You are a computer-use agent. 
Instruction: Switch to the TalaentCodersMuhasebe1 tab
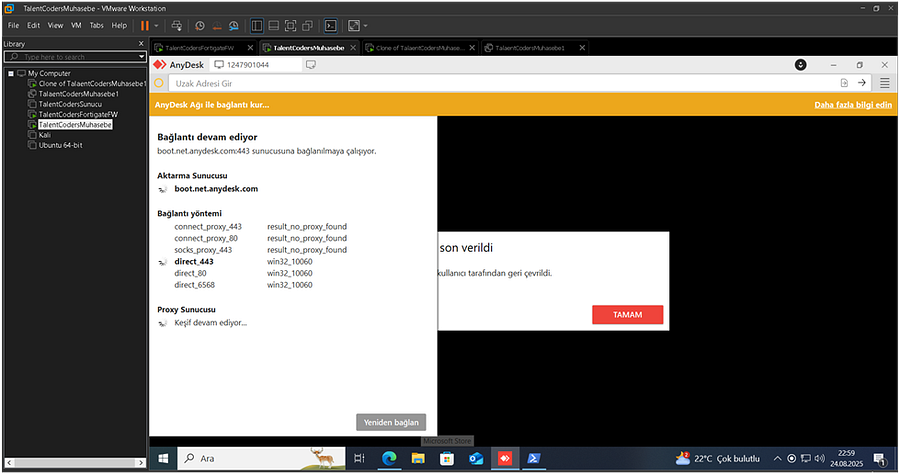[530, 48]
